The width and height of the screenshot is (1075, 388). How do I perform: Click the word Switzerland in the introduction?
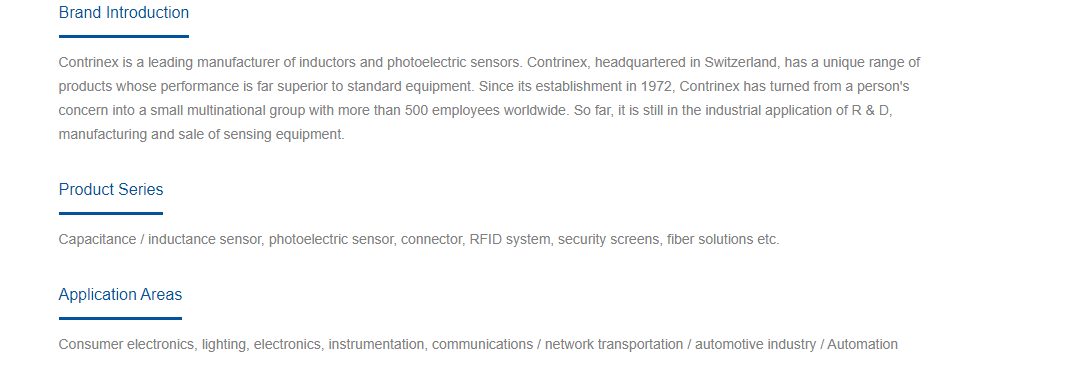(741, 62)
